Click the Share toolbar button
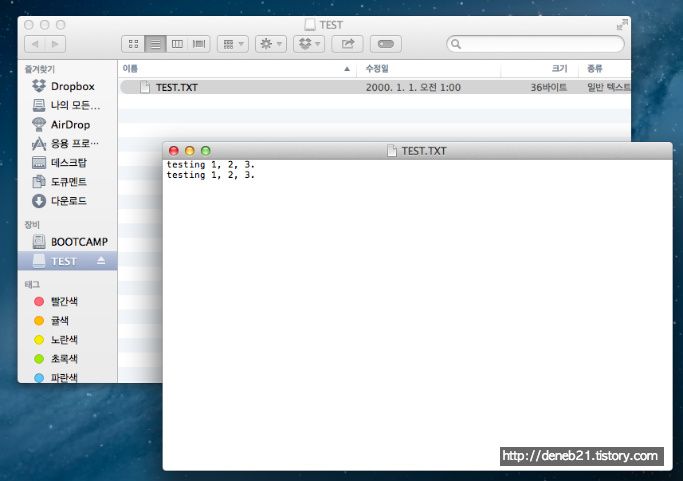Image resolution: width=683 pixels, height=481 pixels. point(348,44)
